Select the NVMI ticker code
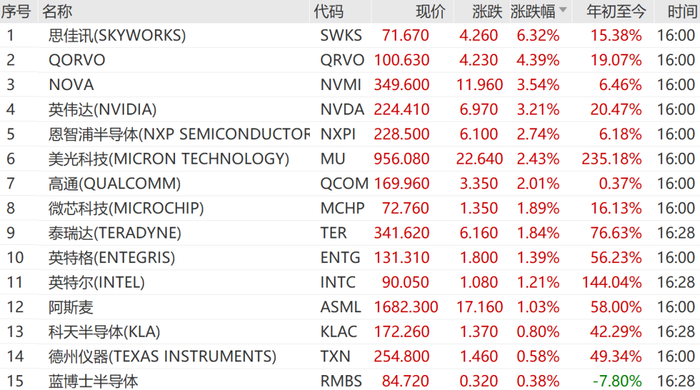The height and width of the screenshot is (390, 700). coord(341,85)
